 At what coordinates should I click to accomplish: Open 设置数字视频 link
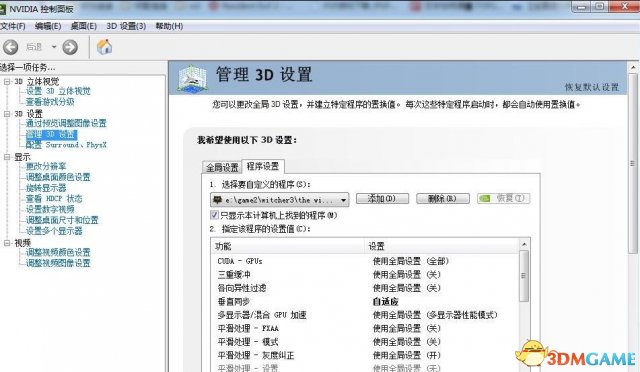click(x=50, y=209)
